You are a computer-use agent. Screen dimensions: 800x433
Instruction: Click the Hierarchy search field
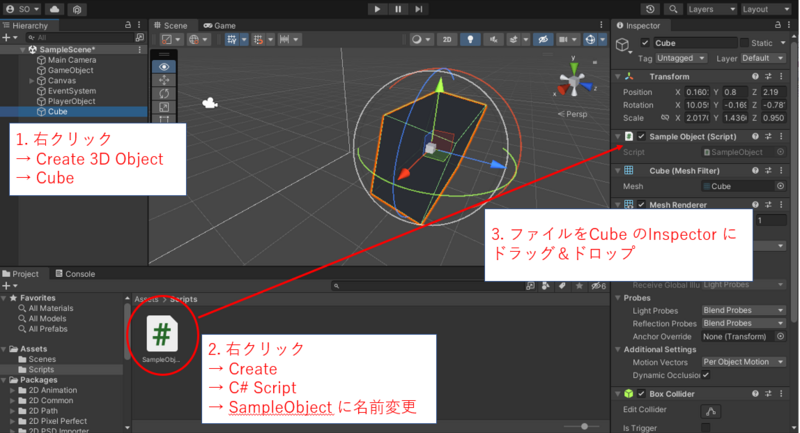tap(81, 38)
